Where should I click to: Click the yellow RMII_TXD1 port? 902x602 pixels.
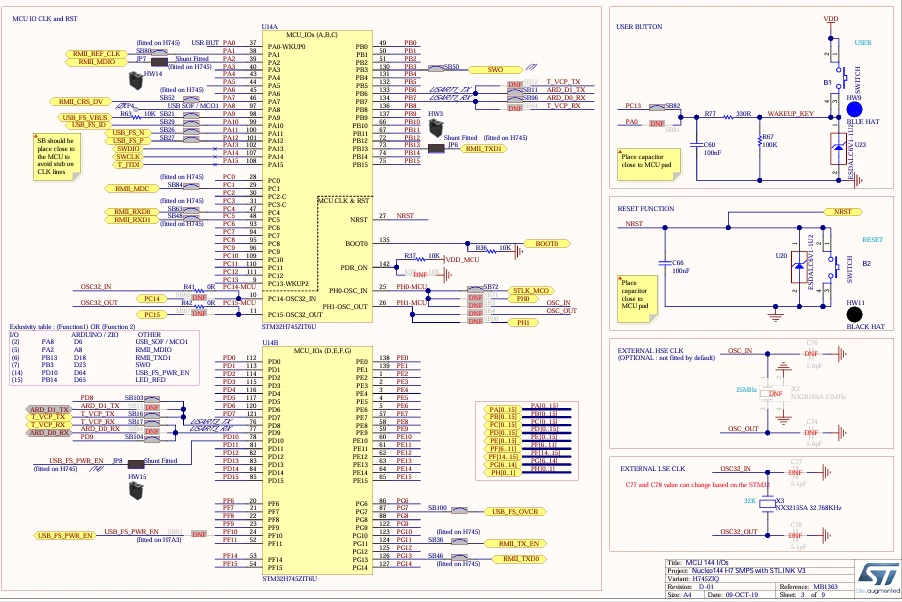point(483,148)
